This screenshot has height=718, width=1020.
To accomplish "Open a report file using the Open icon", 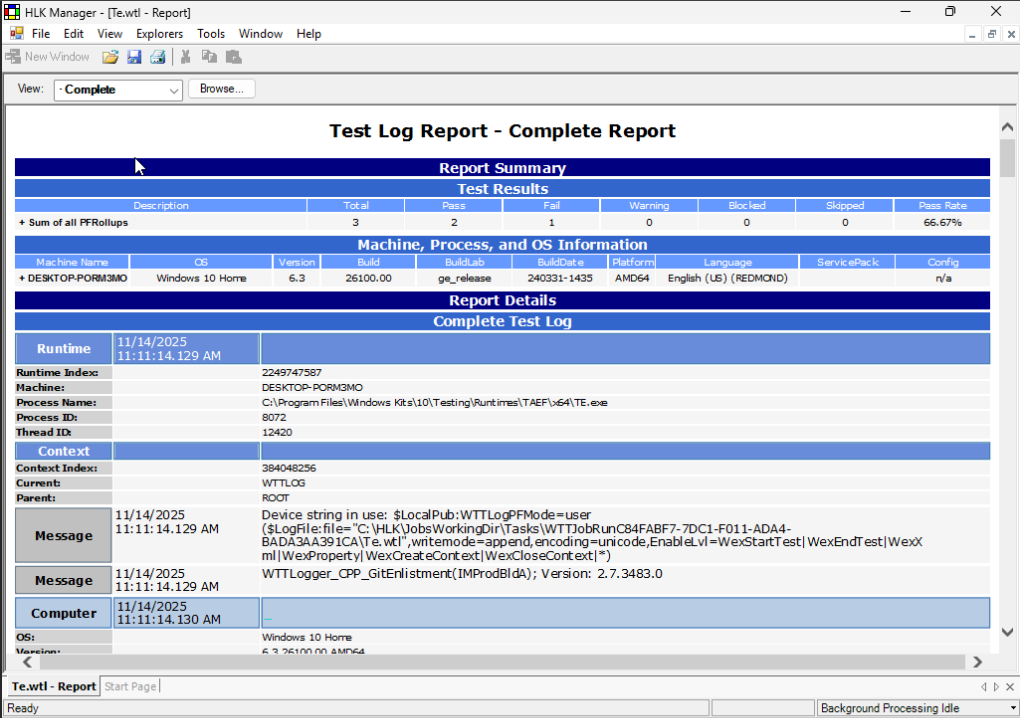I will coord(110,56).
